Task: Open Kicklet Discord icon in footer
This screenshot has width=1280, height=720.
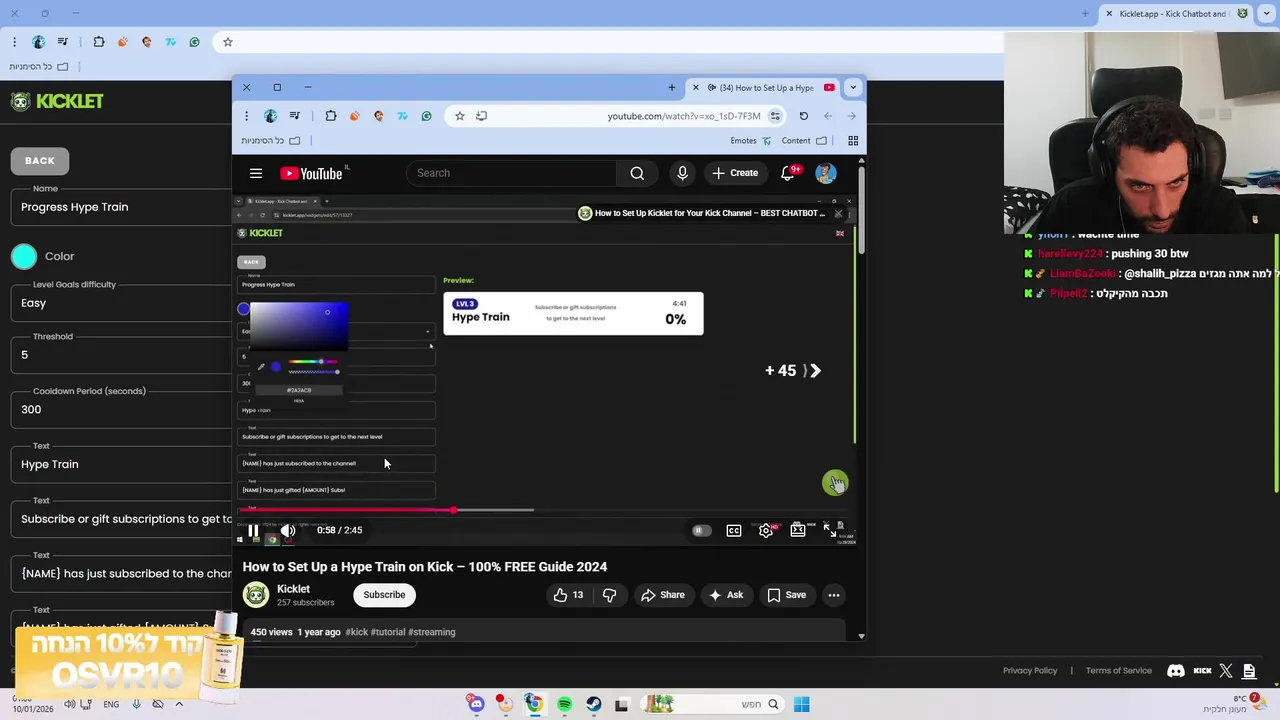Action: pos(1177,671)
